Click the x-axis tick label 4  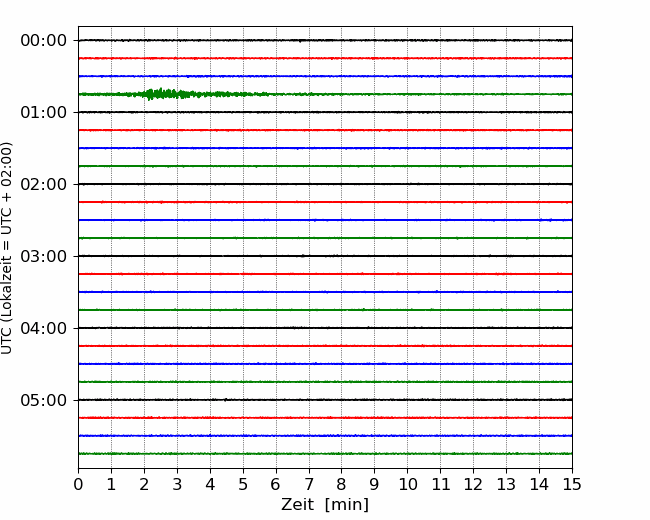(x=210, y=484)
